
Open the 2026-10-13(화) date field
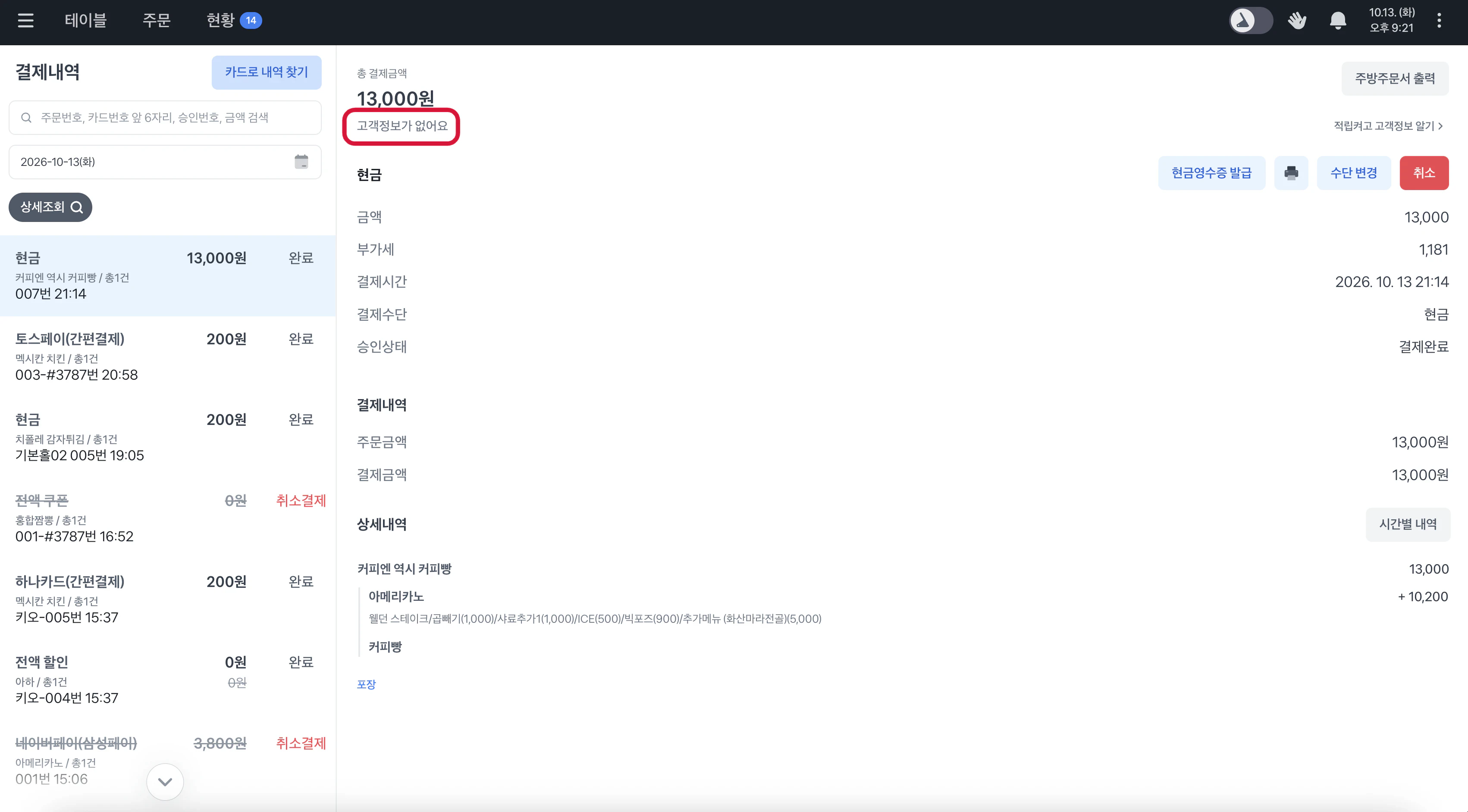pos(165,162)
